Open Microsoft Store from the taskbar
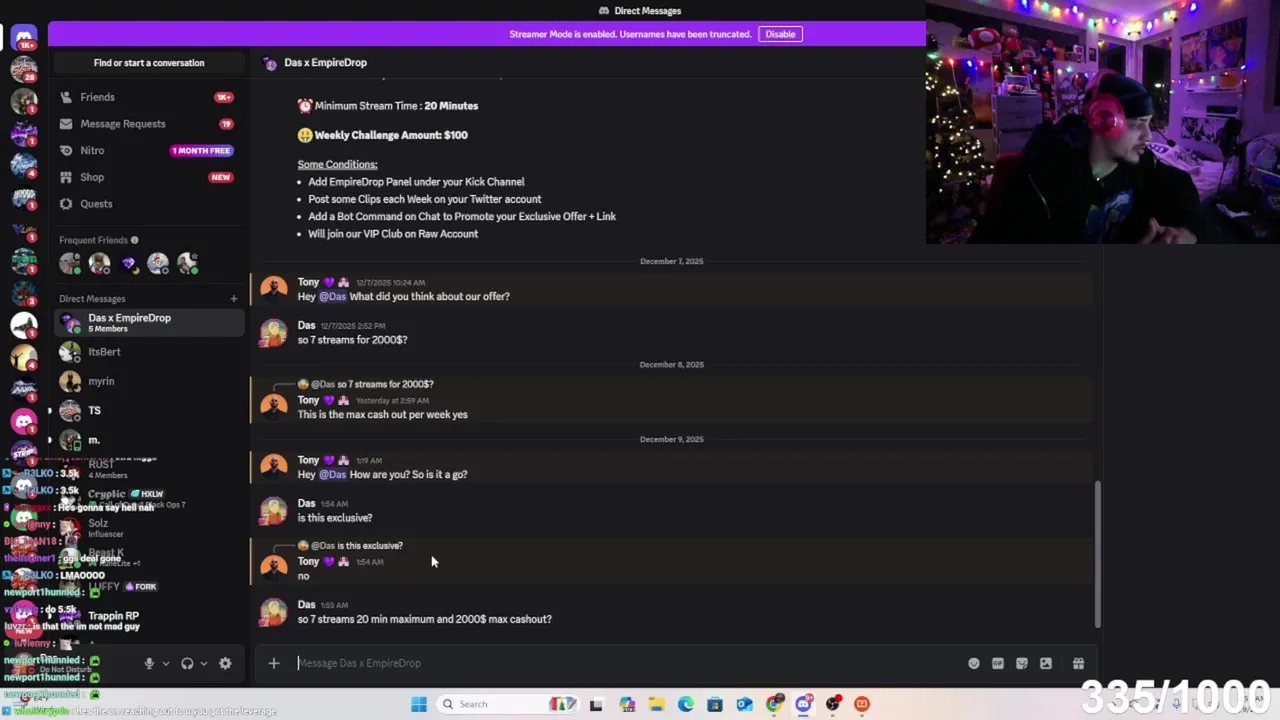The image size is (1280, 720). pyautogui.click(x=715, y=704)
